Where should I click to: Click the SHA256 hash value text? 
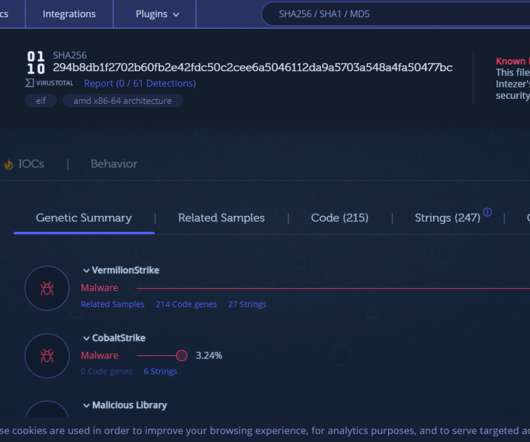coord(253,68)
